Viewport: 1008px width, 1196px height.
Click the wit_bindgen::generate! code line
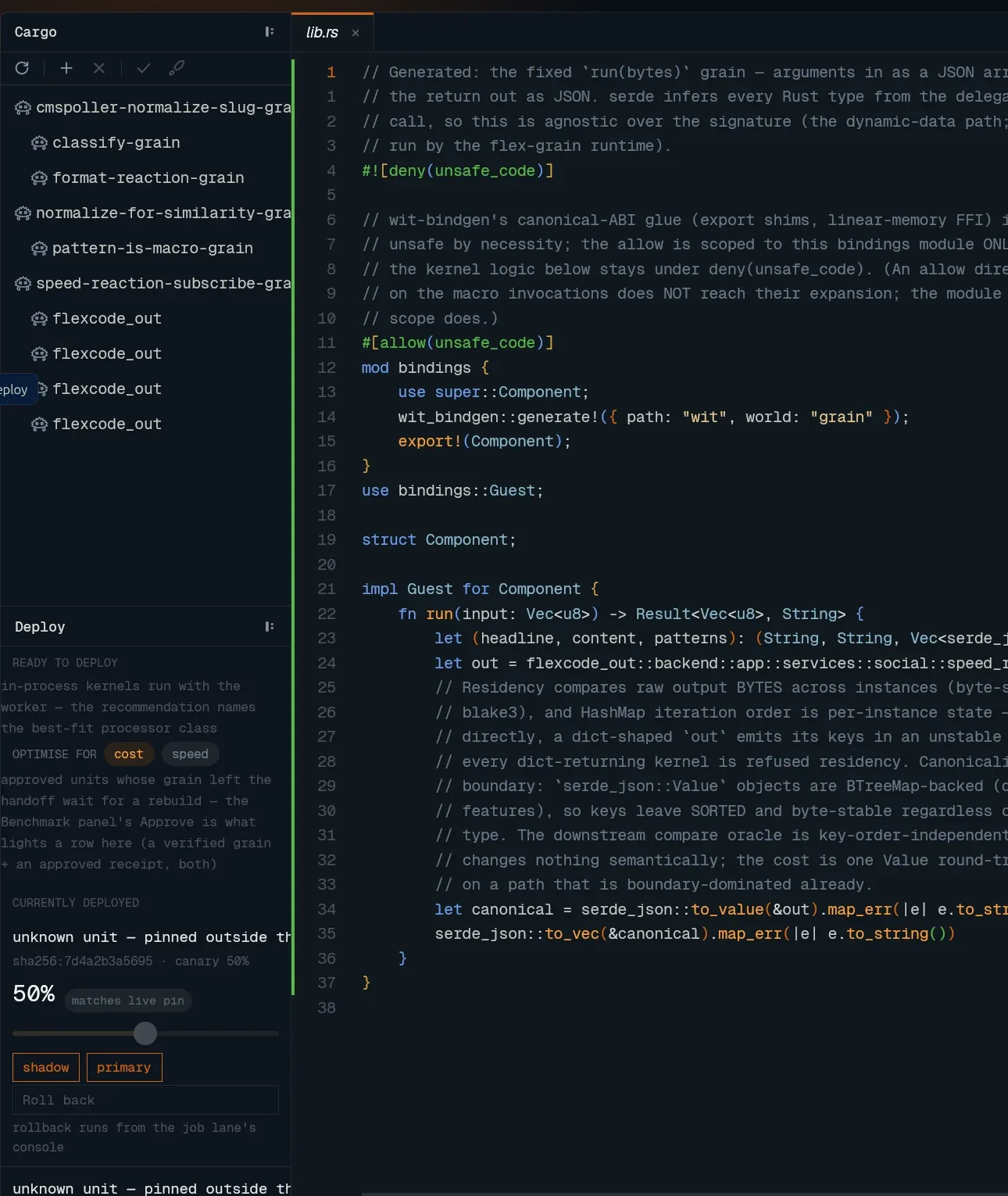[654, 417]
